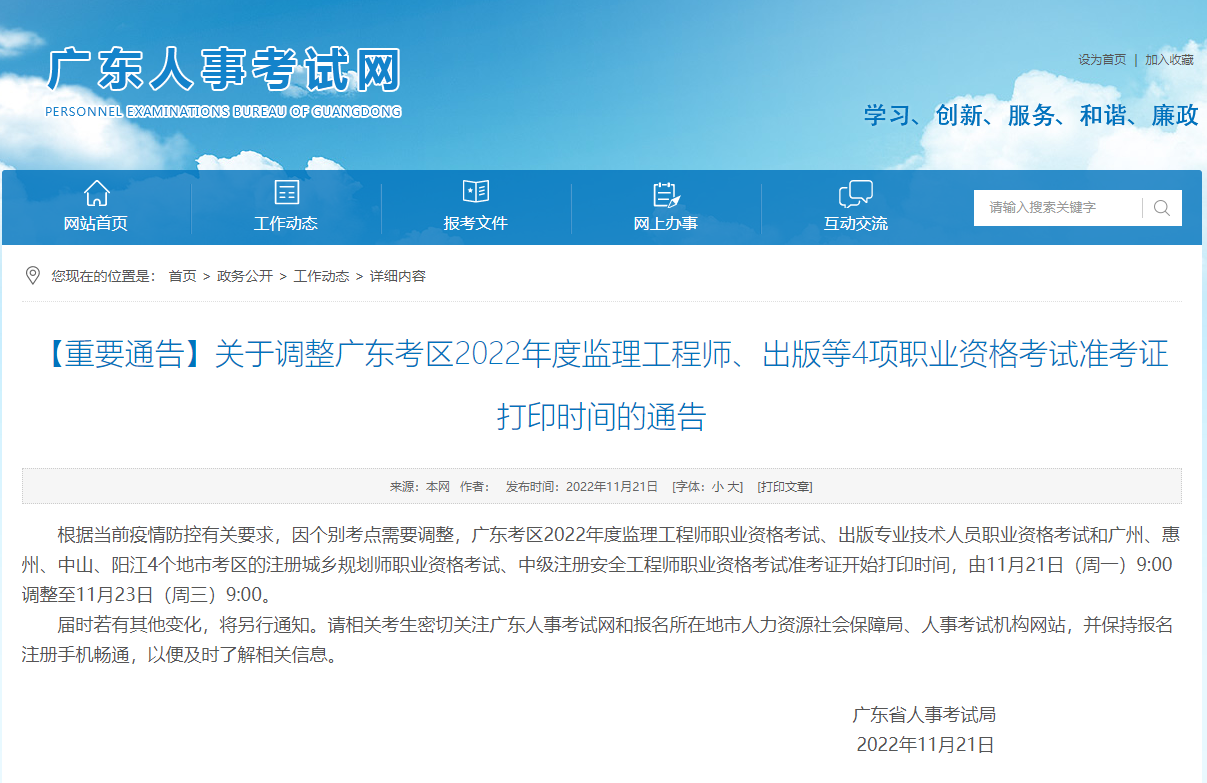The image size is (1207, 783).
Task: Switch font size to 小
Action: coord(717,487)
